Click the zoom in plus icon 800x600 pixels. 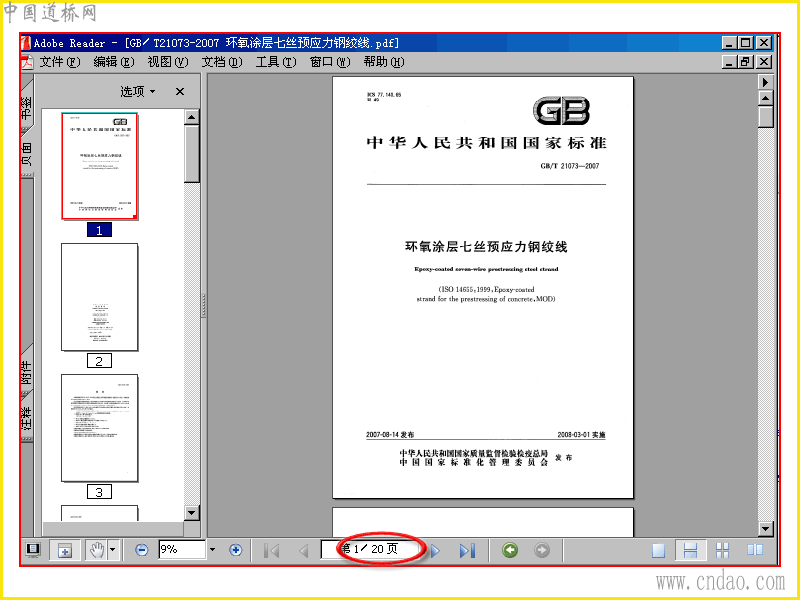235,550
